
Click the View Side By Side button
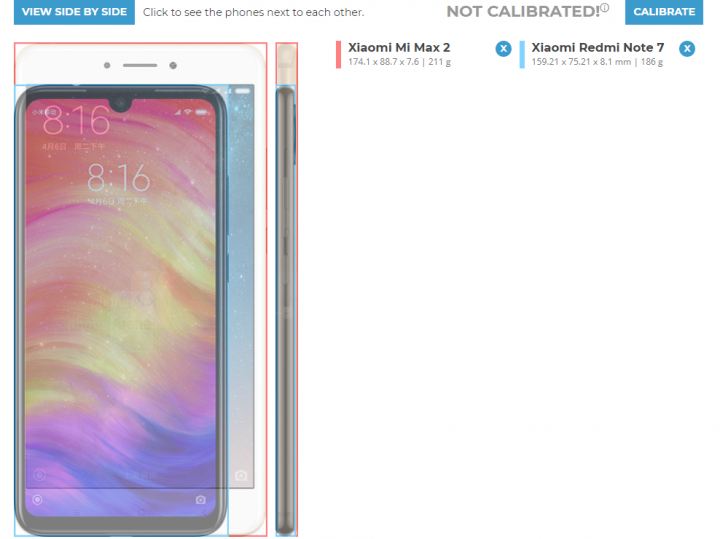coord(74,11)
